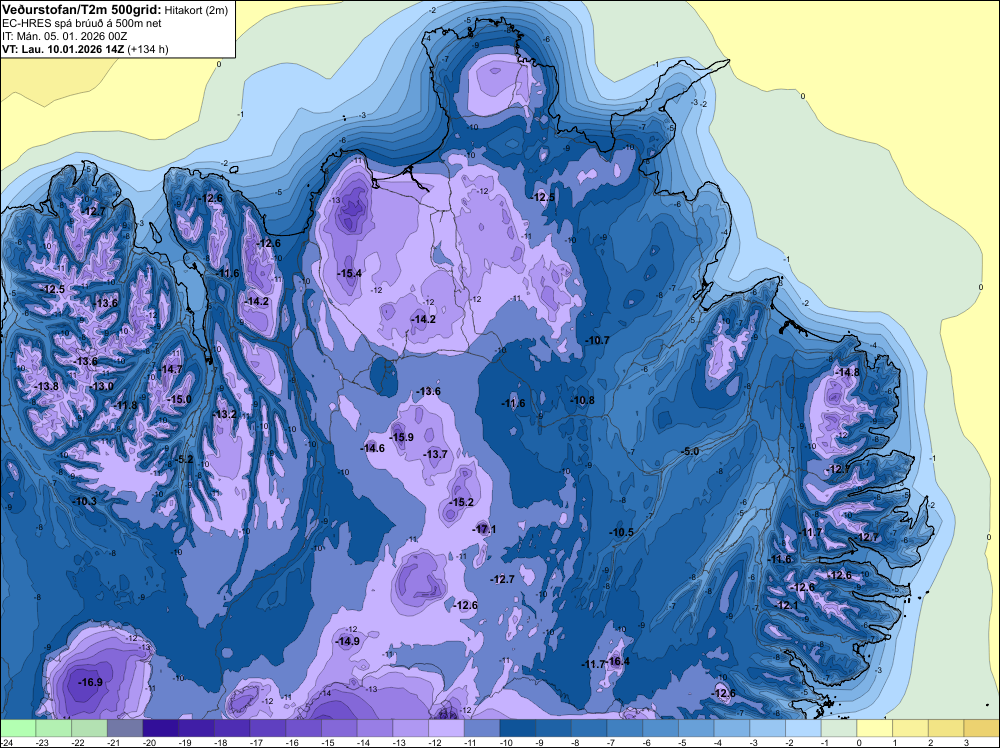
Task: Select the -10.3 temperature label
Action: point(85,501)
